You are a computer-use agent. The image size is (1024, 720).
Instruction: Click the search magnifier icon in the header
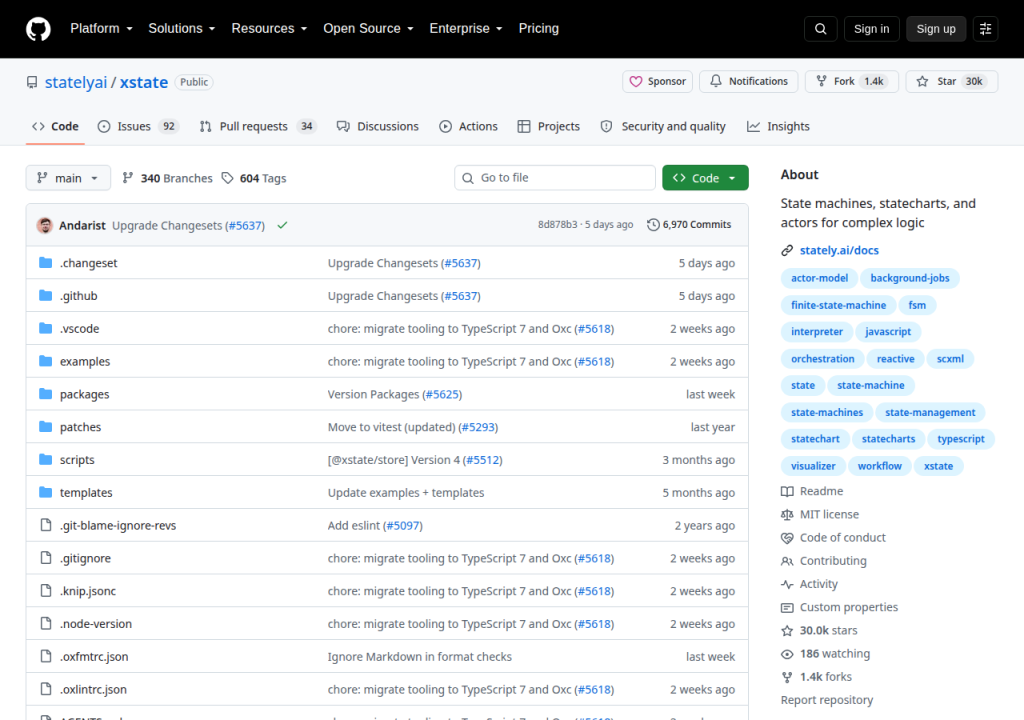coord(820,29)
